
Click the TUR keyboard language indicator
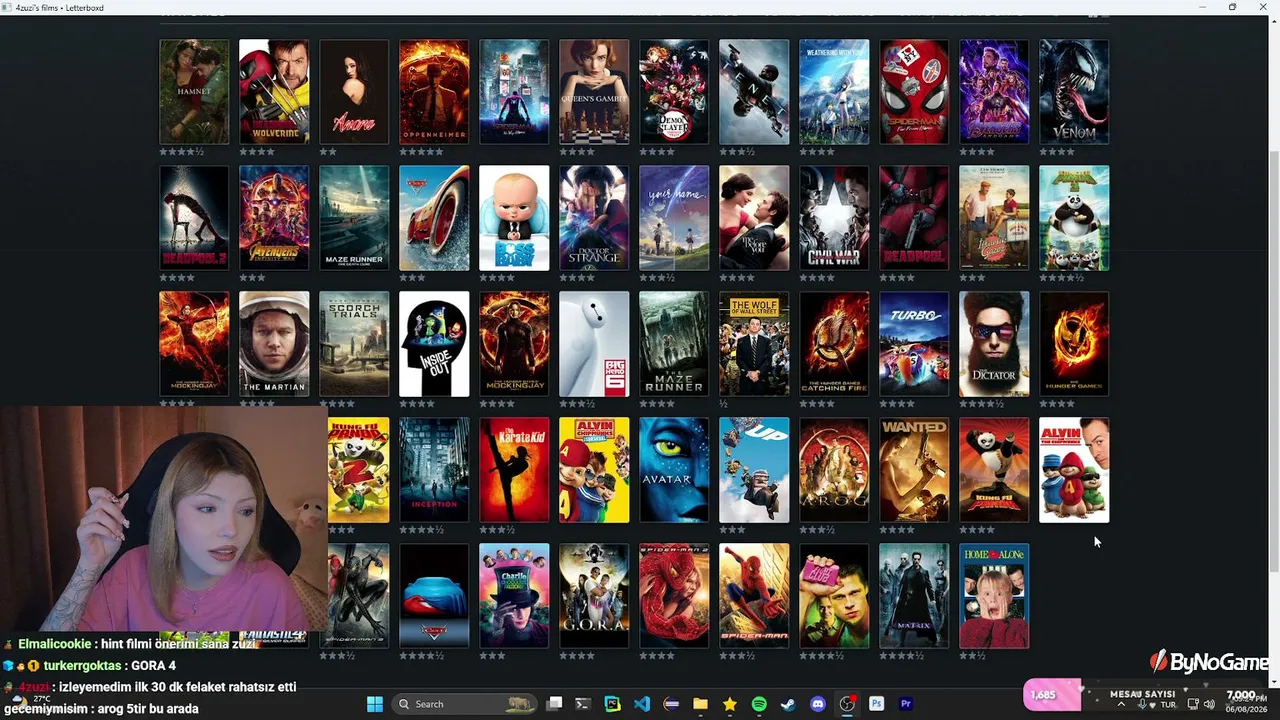[x=1168, y=705]
